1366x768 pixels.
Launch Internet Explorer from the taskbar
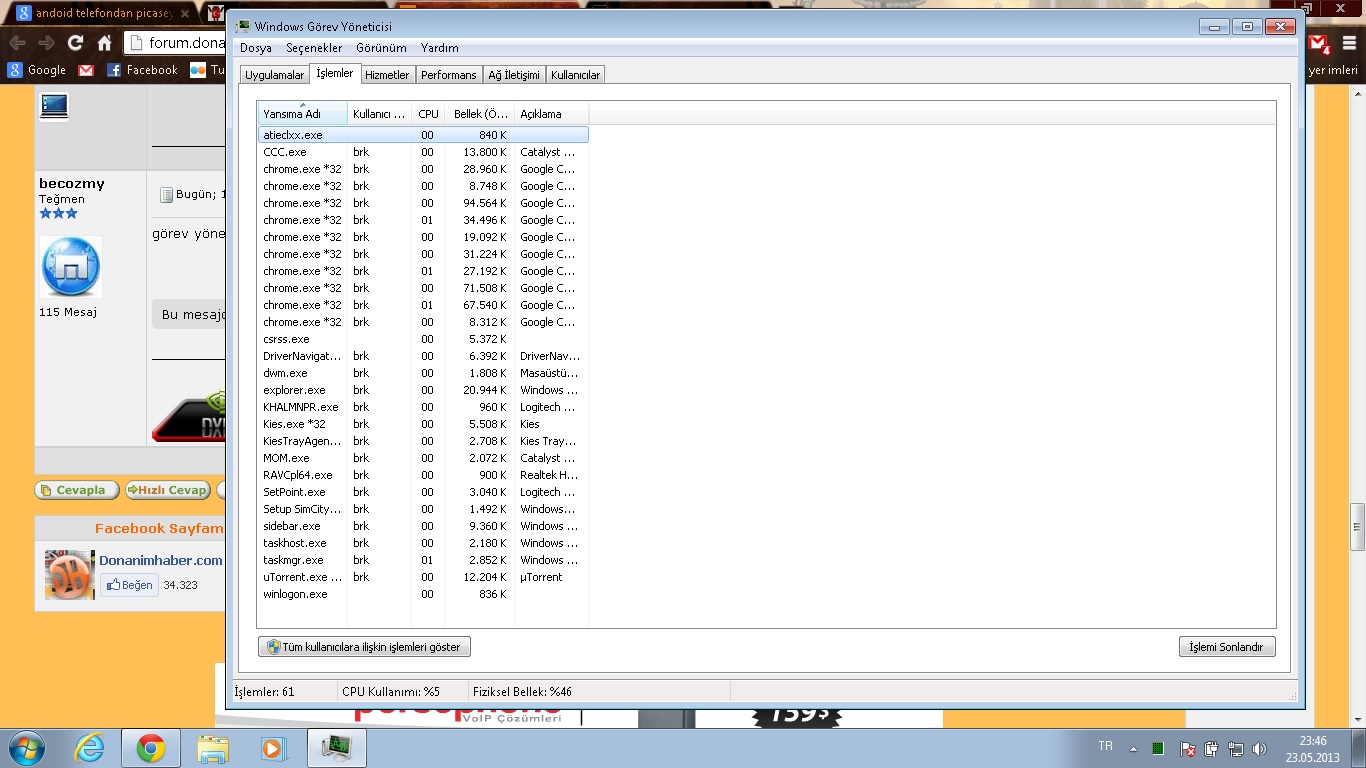pos(89,748)
